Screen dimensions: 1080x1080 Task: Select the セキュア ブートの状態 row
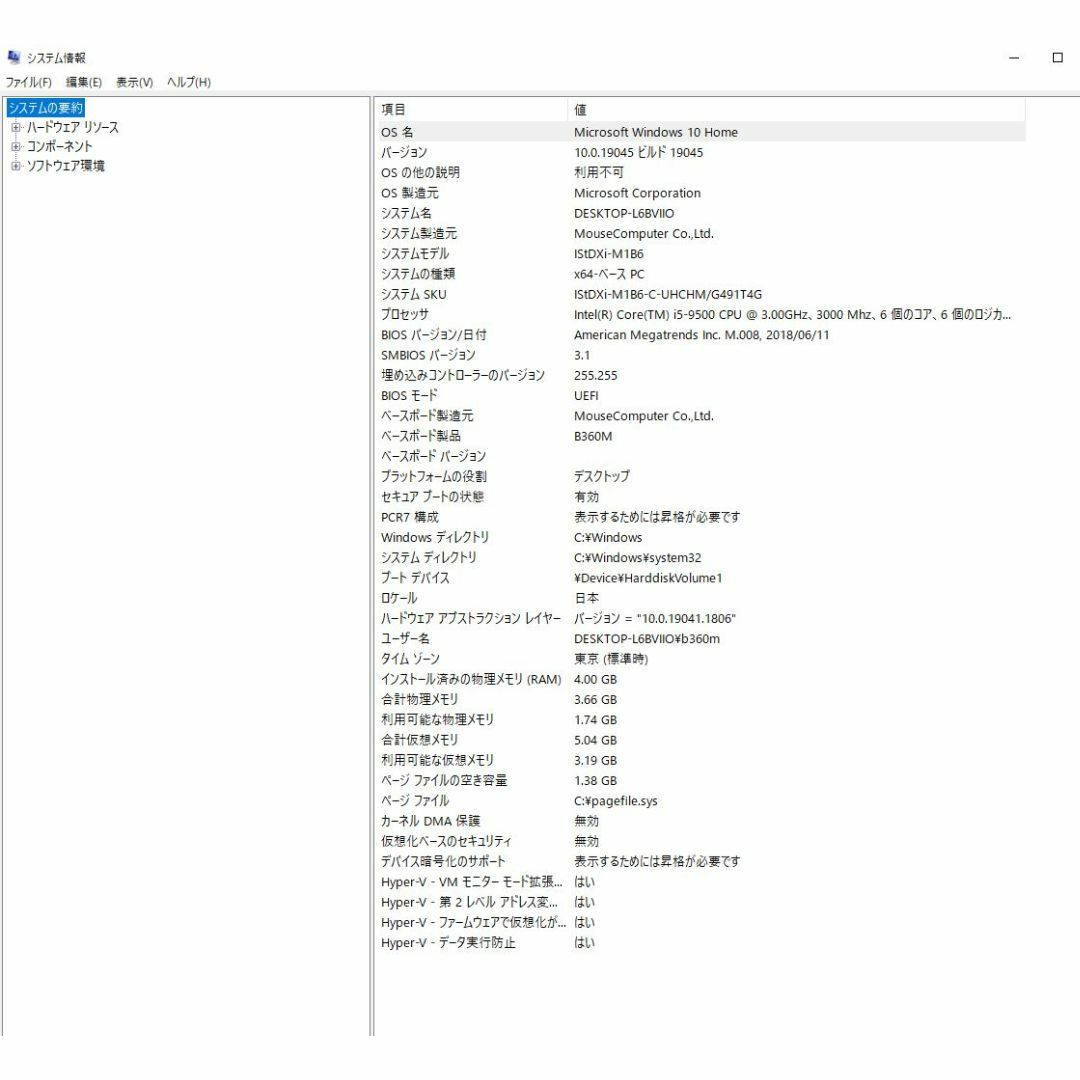[x=701, y=497]
